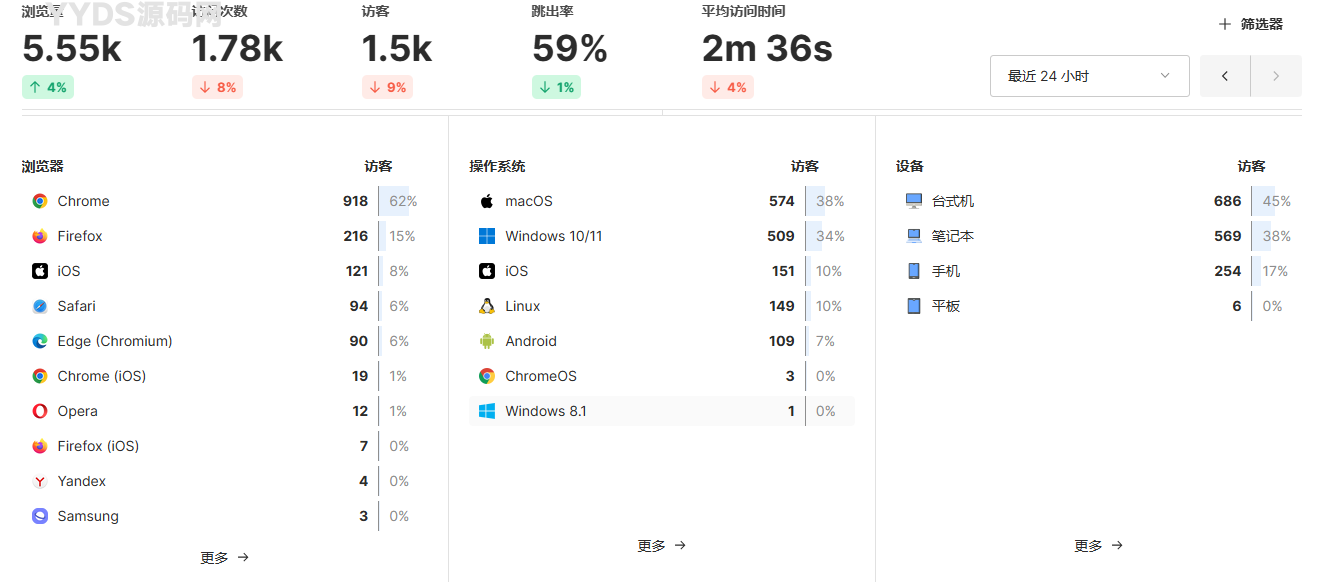Click the Apple icon next to macOS
1330x582 pixels.
pyautogui.click(x=487, y=201)
